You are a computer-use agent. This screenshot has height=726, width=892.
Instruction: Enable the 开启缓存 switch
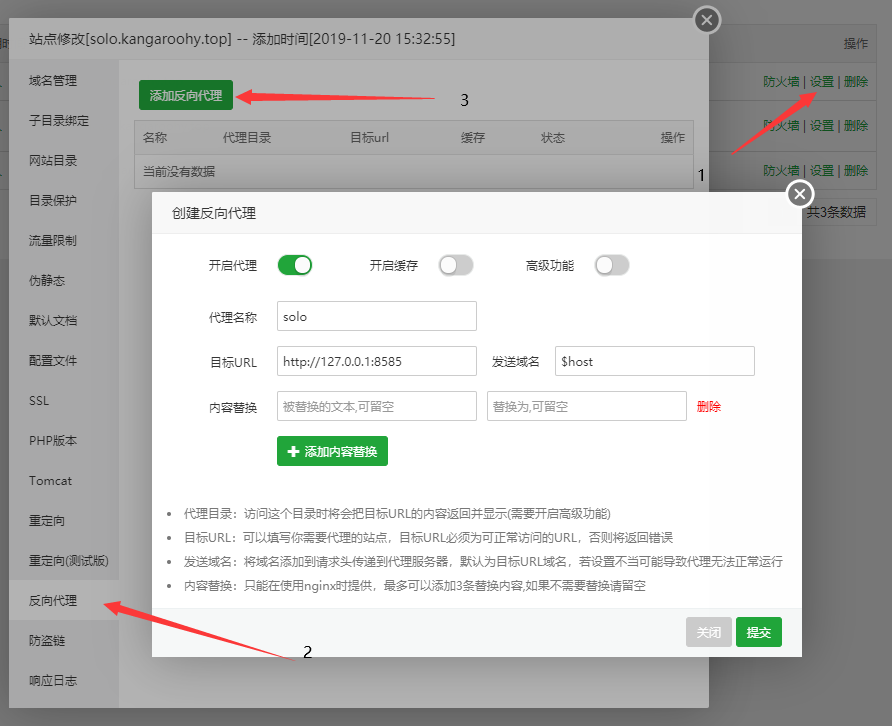[456, 265]
